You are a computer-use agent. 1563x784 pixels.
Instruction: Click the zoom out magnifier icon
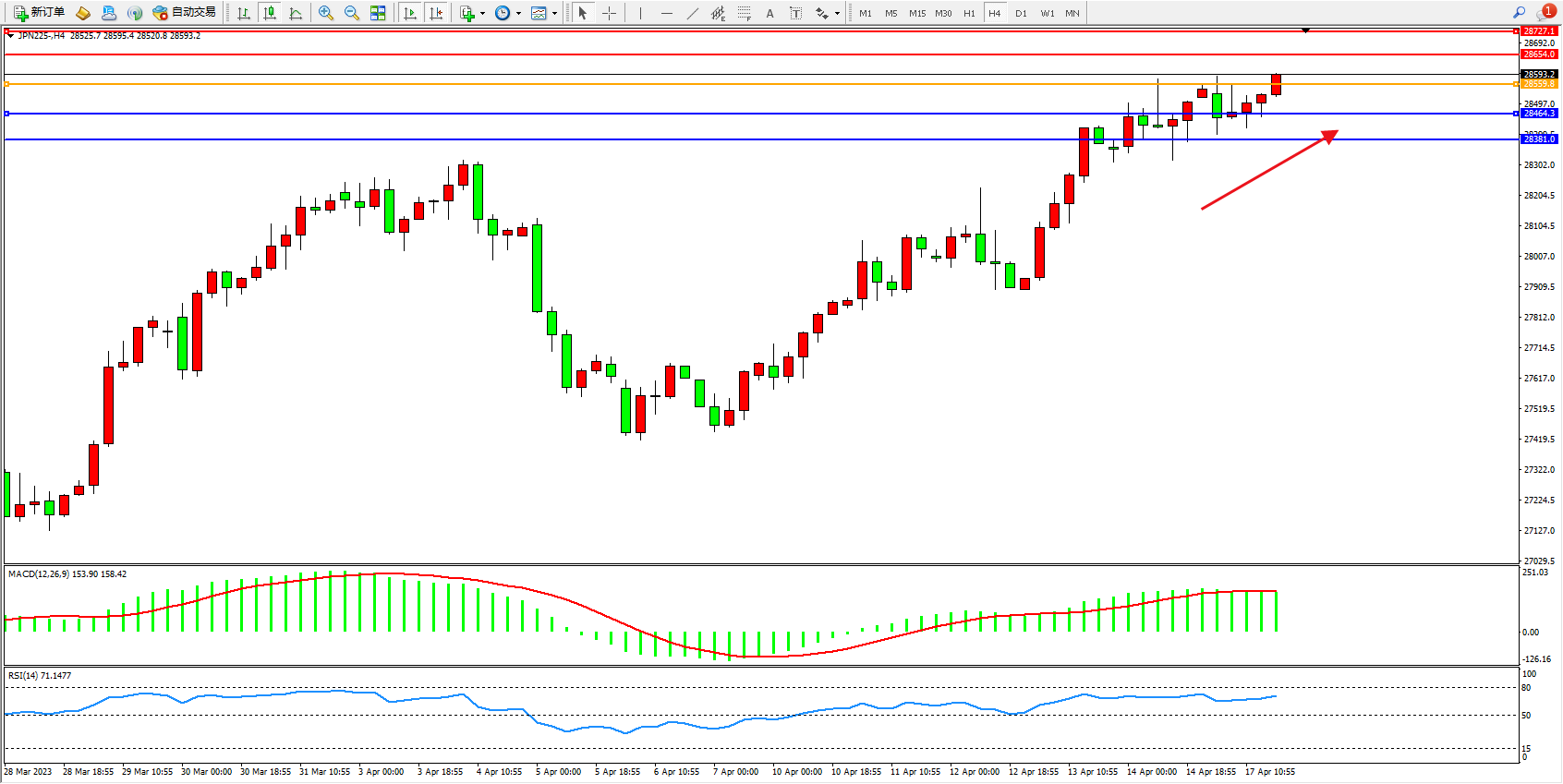click(351, 13)
